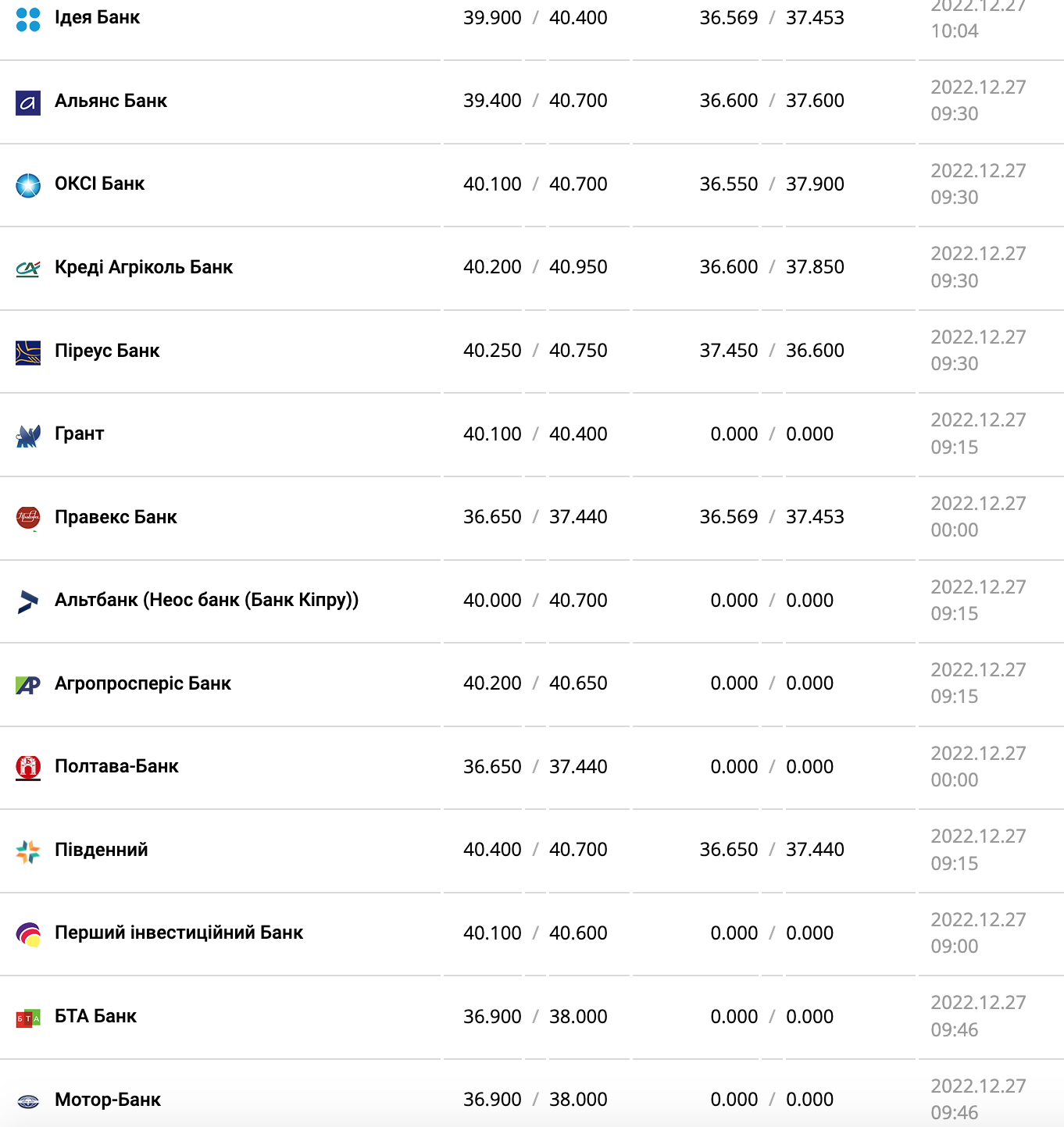Viewport: 1064px width, 1127px height.
Task: Click the Піреус Банк logo icon
Action: [28, 353]
